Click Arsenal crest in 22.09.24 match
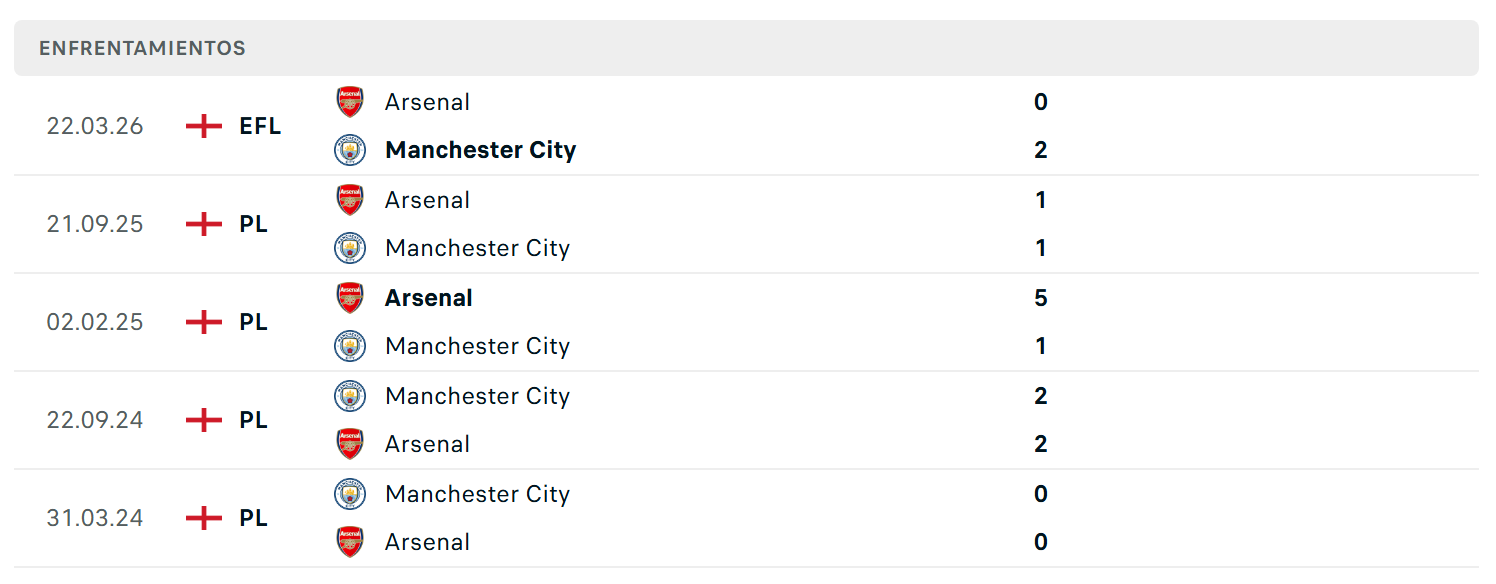The width and height of the screenshot is (1496, 584). (x=350, y=444)
